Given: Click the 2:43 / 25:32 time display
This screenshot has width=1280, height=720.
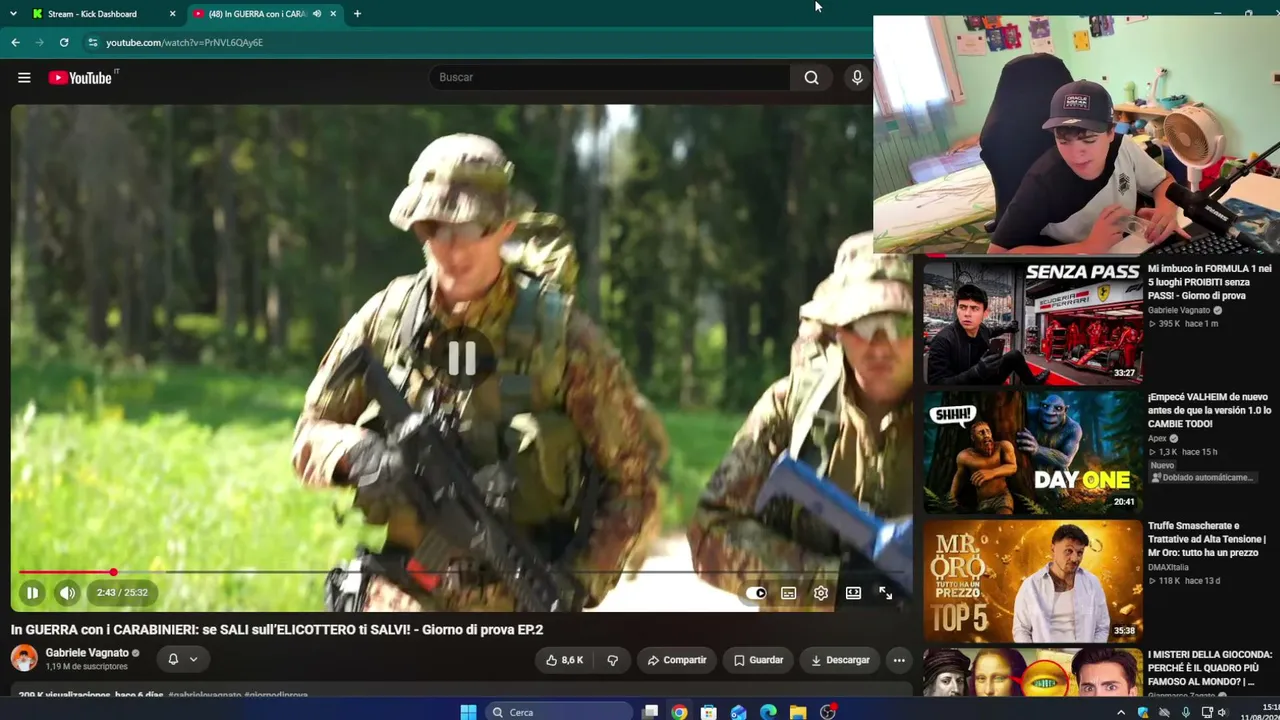Looking at the screenshot, I should (122, 593).
